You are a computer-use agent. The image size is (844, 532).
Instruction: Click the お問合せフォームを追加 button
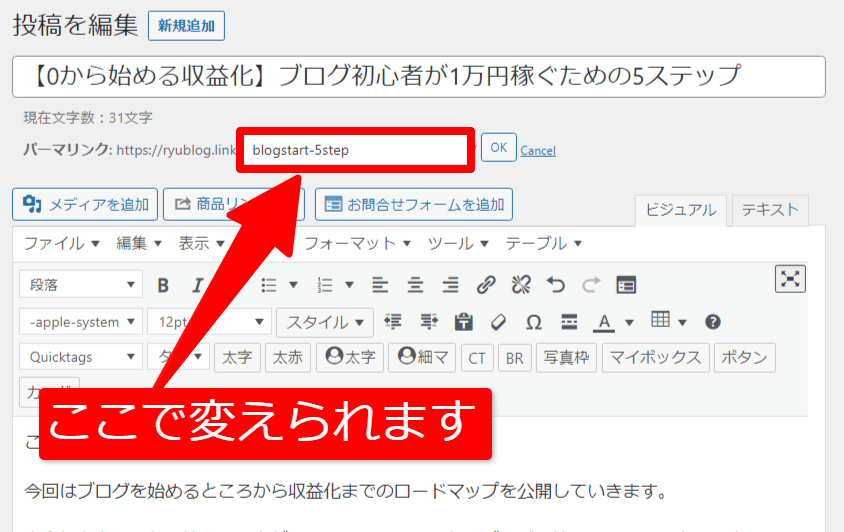point(413,204)
